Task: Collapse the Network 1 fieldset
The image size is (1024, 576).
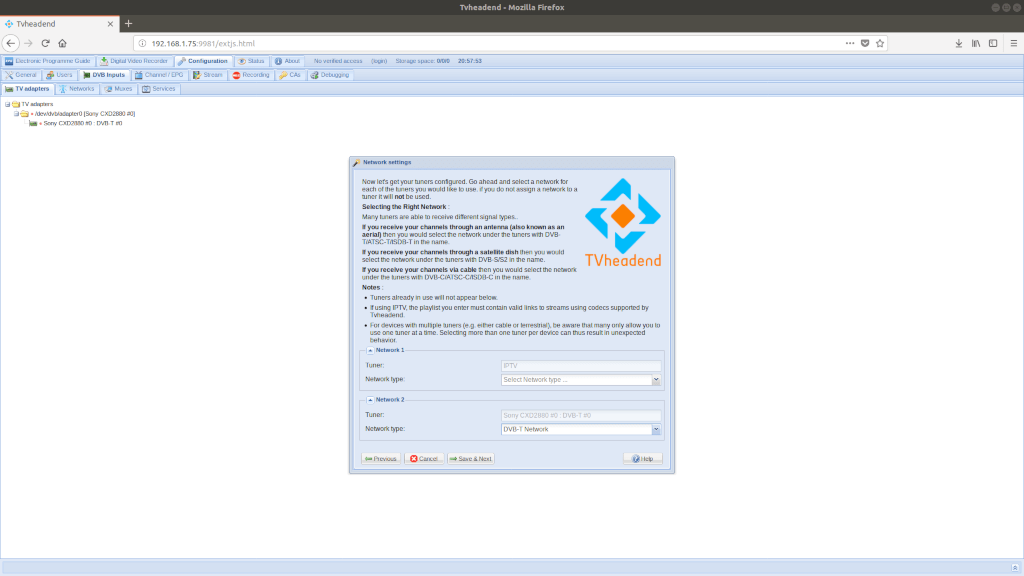Action: pos(370,350)
